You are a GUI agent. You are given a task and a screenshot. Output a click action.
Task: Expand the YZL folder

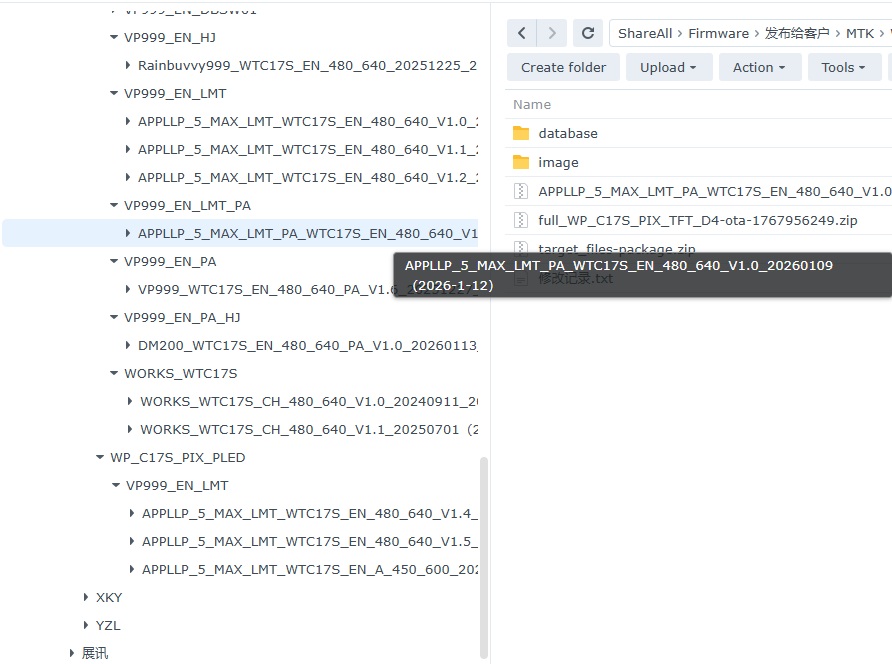pyautogui.click(x=86, y=625)
